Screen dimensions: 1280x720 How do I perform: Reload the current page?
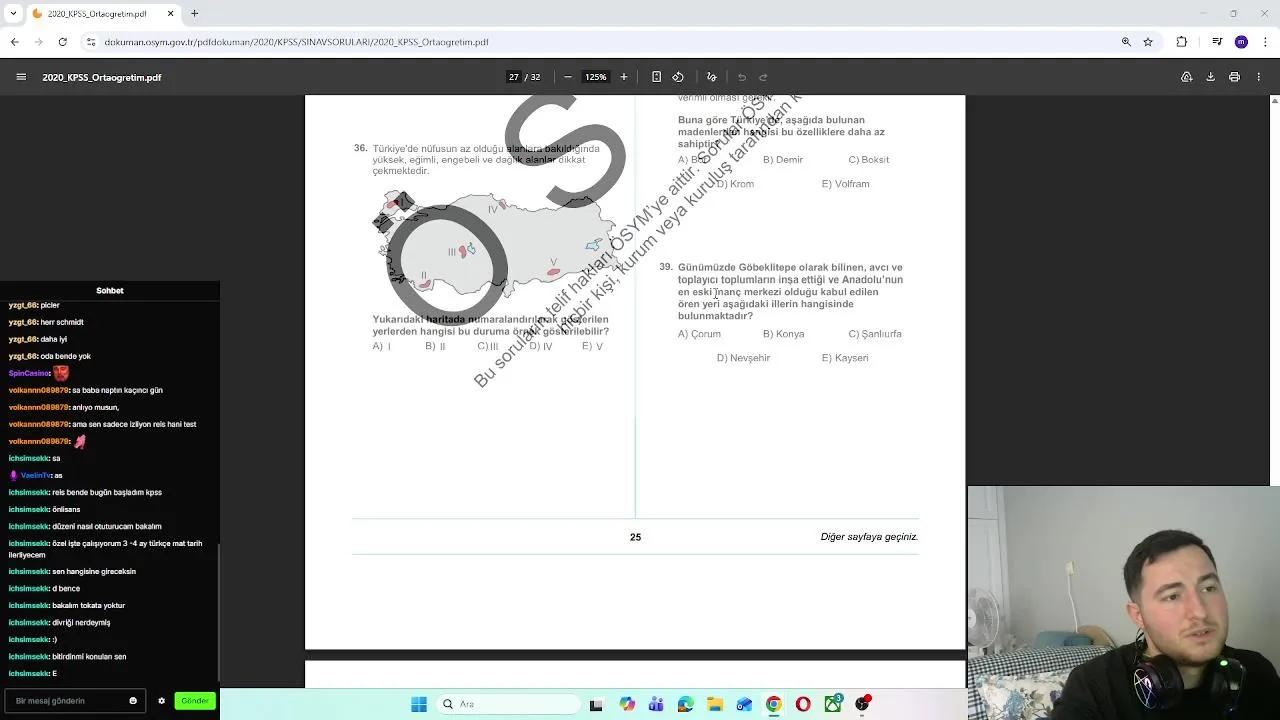(62, 42)
